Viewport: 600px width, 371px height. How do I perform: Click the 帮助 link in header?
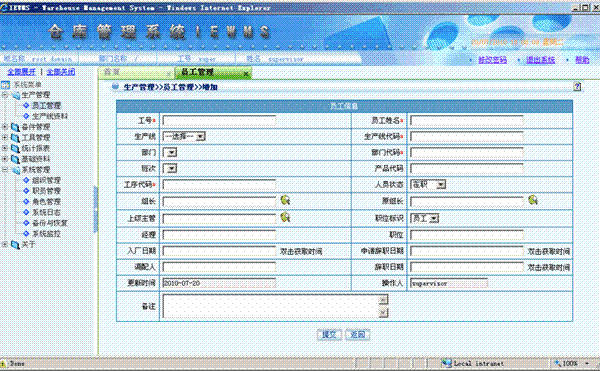582,60
